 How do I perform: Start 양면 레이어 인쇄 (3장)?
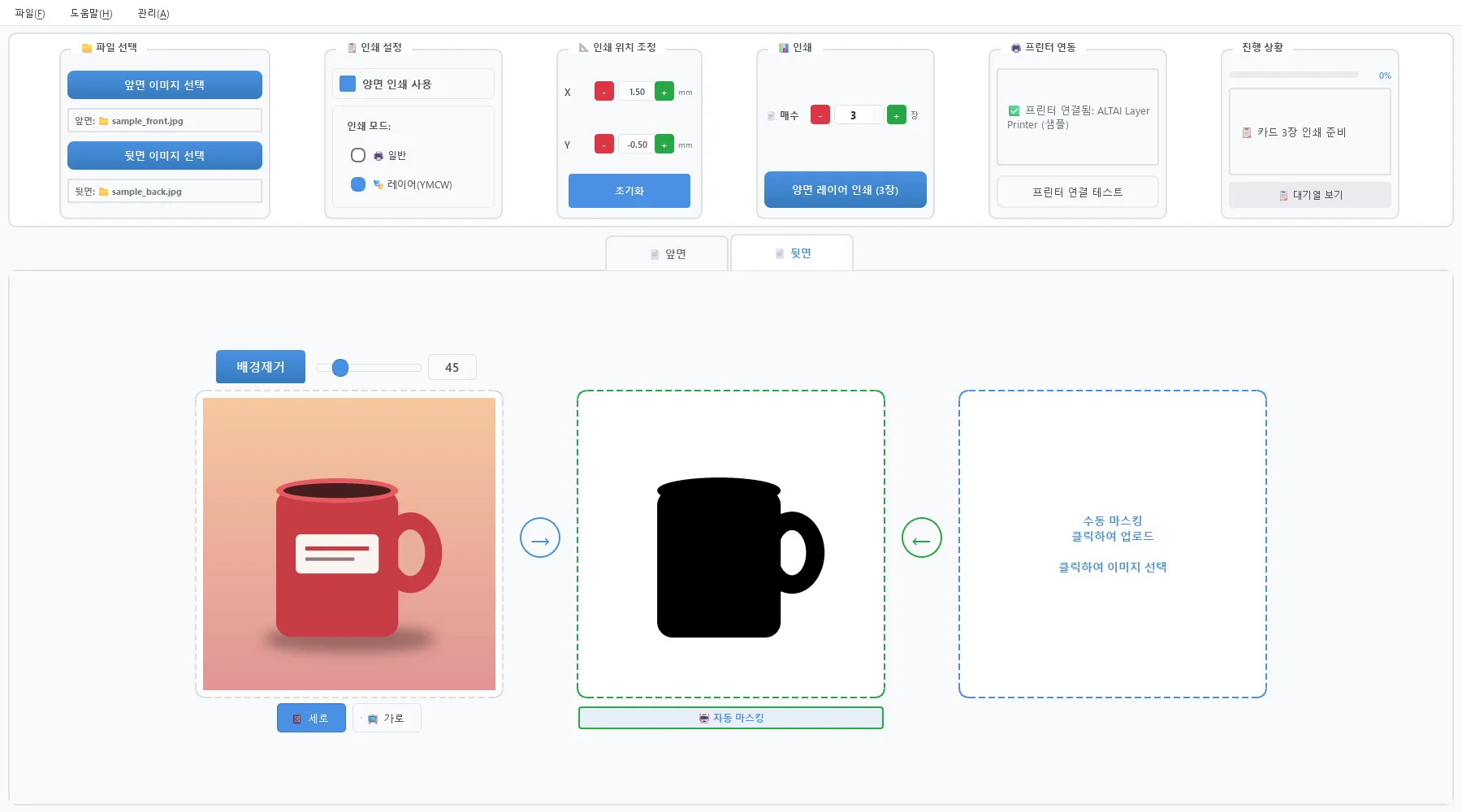pyautogui.click(x=846, y=190)
